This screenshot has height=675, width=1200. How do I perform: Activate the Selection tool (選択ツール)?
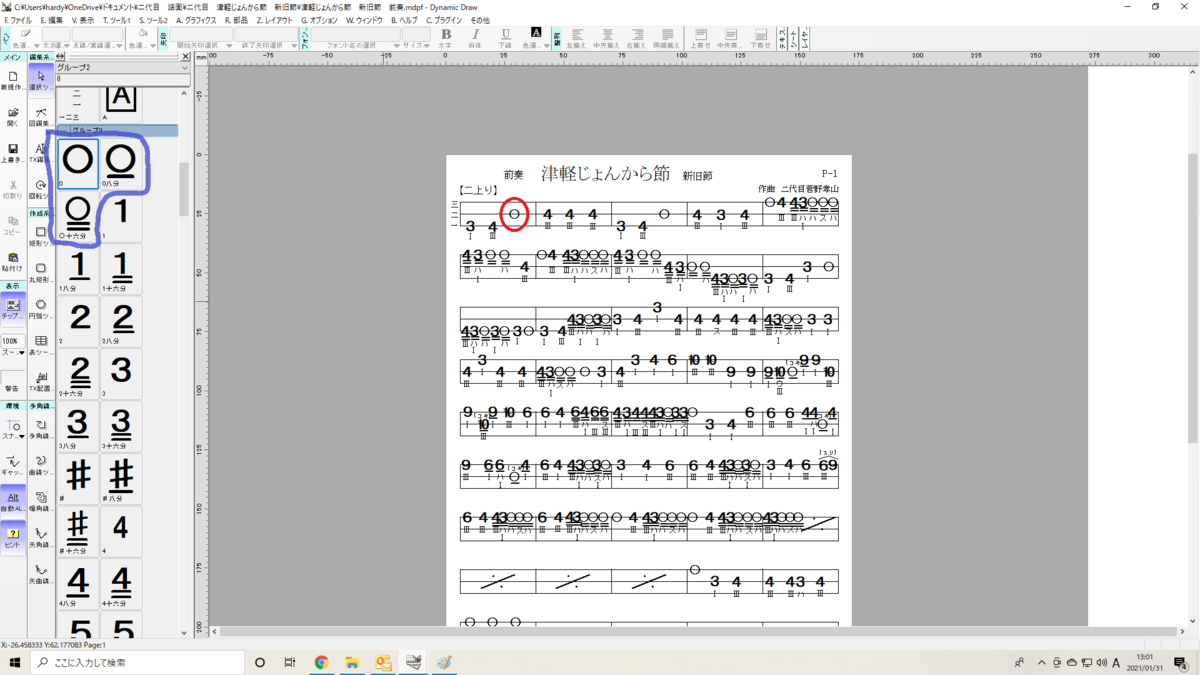41,80
